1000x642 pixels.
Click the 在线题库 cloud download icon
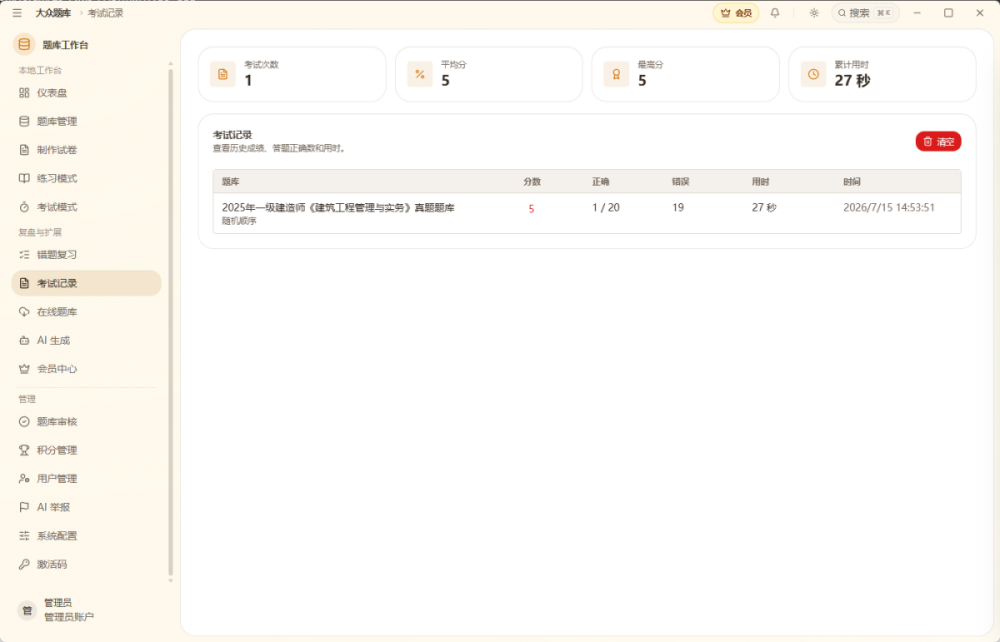pos(24,312)
